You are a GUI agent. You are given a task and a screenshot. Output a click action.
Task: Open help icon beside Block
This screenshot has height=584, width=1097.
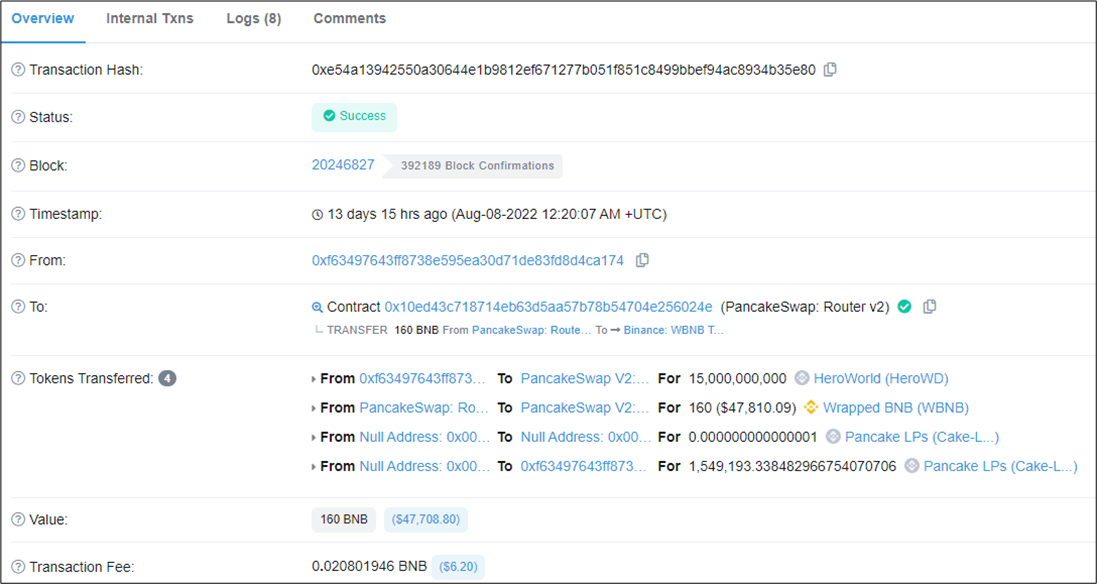coord(18,166)
